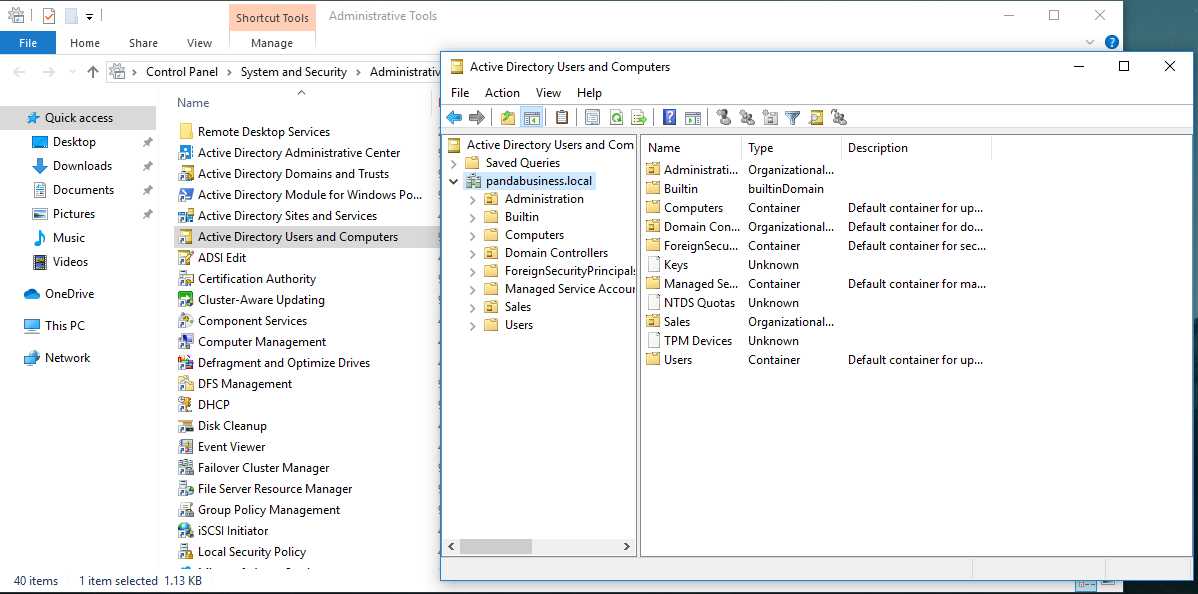Click the clipboard icon in the toolbar

562,118
